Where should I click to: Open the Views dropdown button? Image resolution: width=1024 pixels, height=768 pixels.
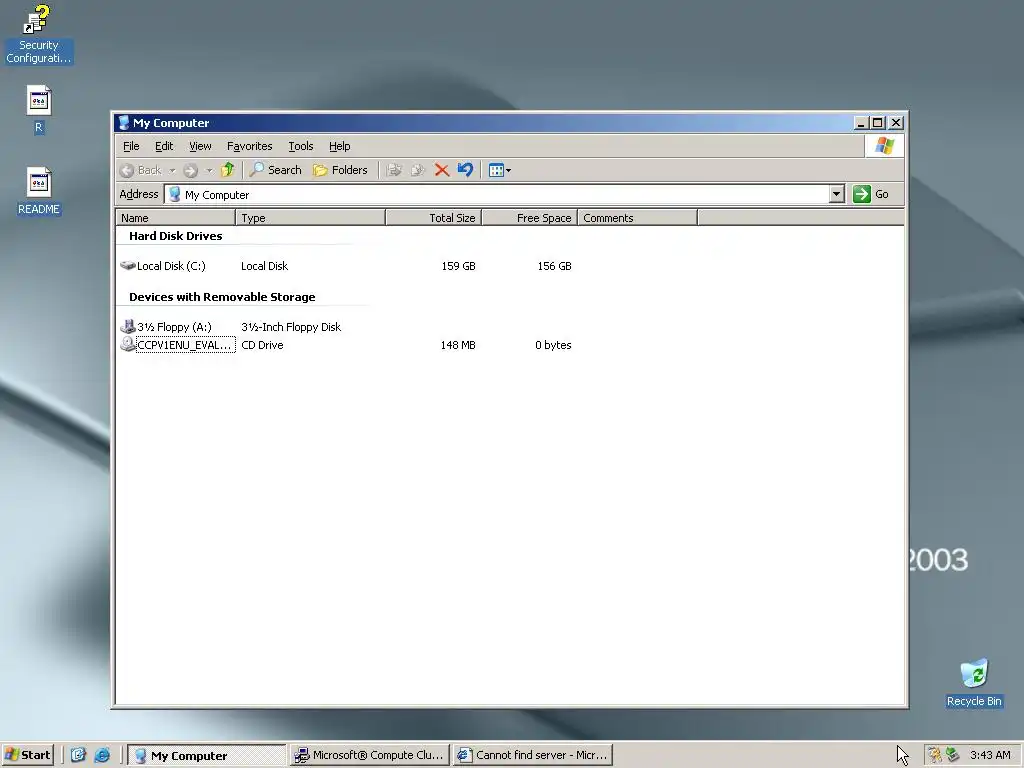[x=500, y=170]
